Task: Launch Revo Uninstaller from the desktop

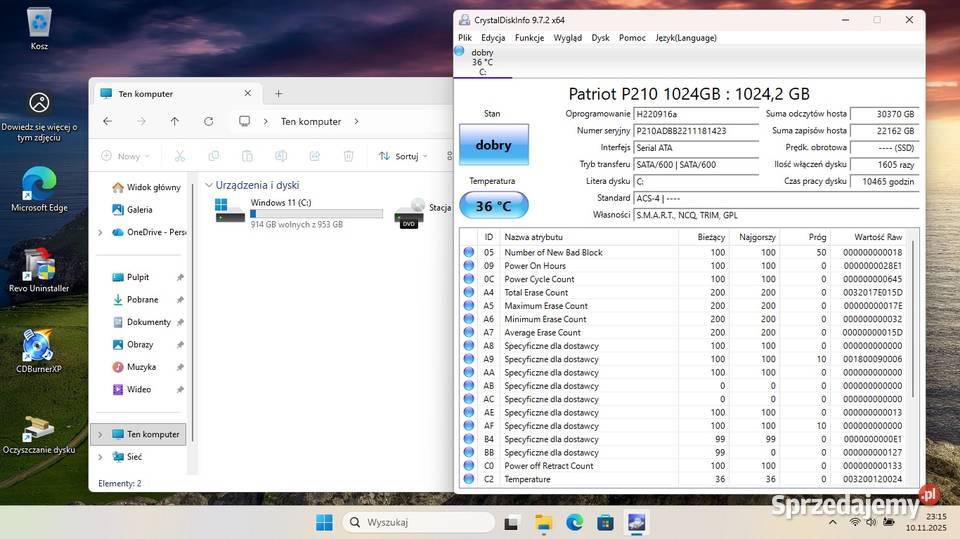Action: (39, 267)
